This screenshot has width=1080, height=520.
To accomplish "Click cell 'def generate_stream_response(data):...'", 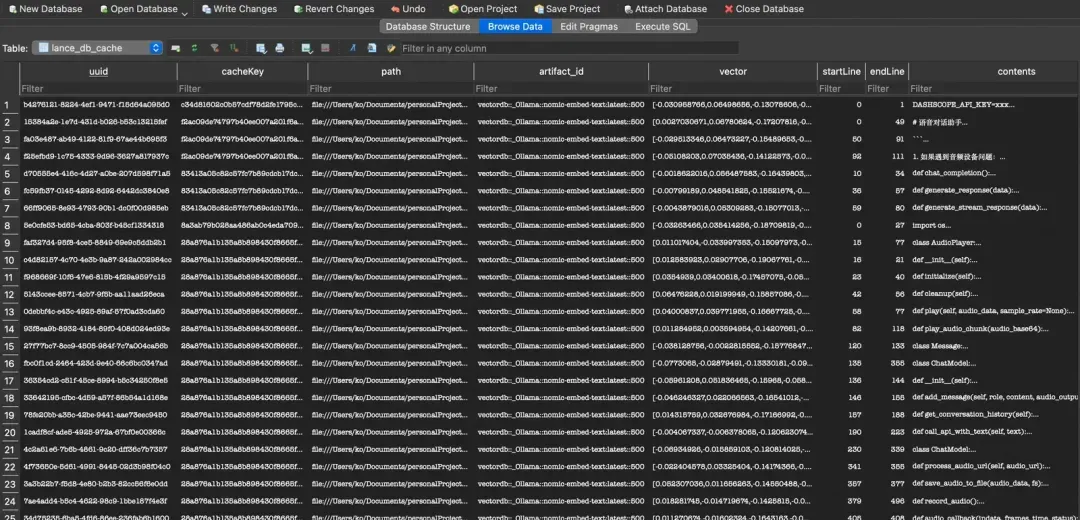I will click(995, 209).
